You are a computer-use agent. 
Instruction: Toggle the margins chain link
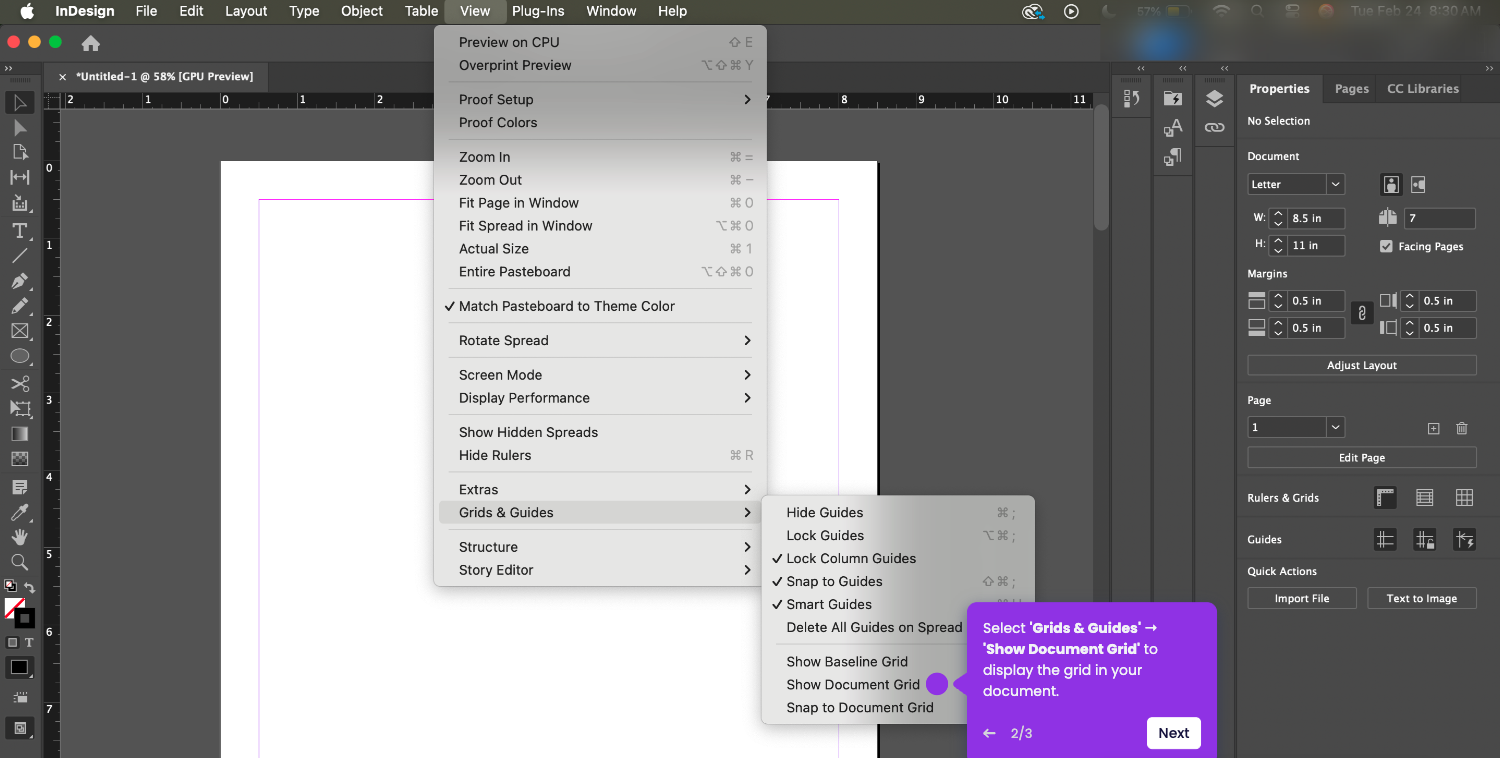(x=1361, y=314)
